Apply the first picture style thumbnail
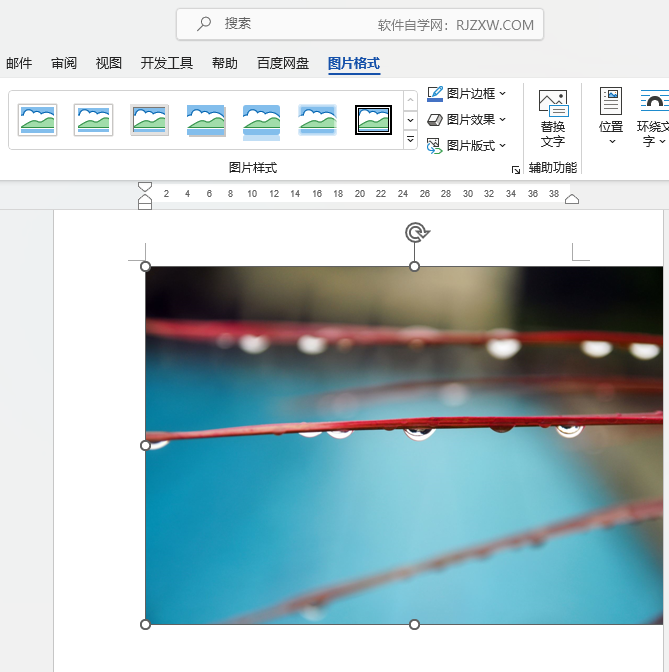The height and width of the screenshot is (672, 669). (x=37, y=120)
